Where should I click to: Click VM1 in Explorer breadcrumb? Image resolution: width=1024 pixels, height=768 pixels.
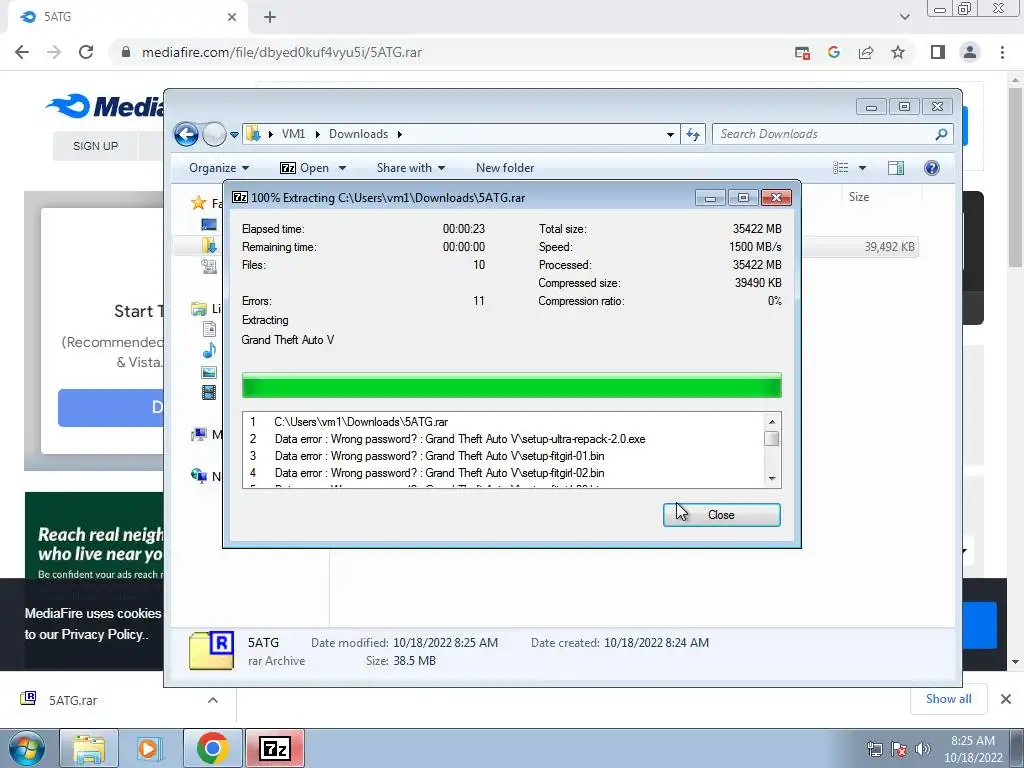293,134
